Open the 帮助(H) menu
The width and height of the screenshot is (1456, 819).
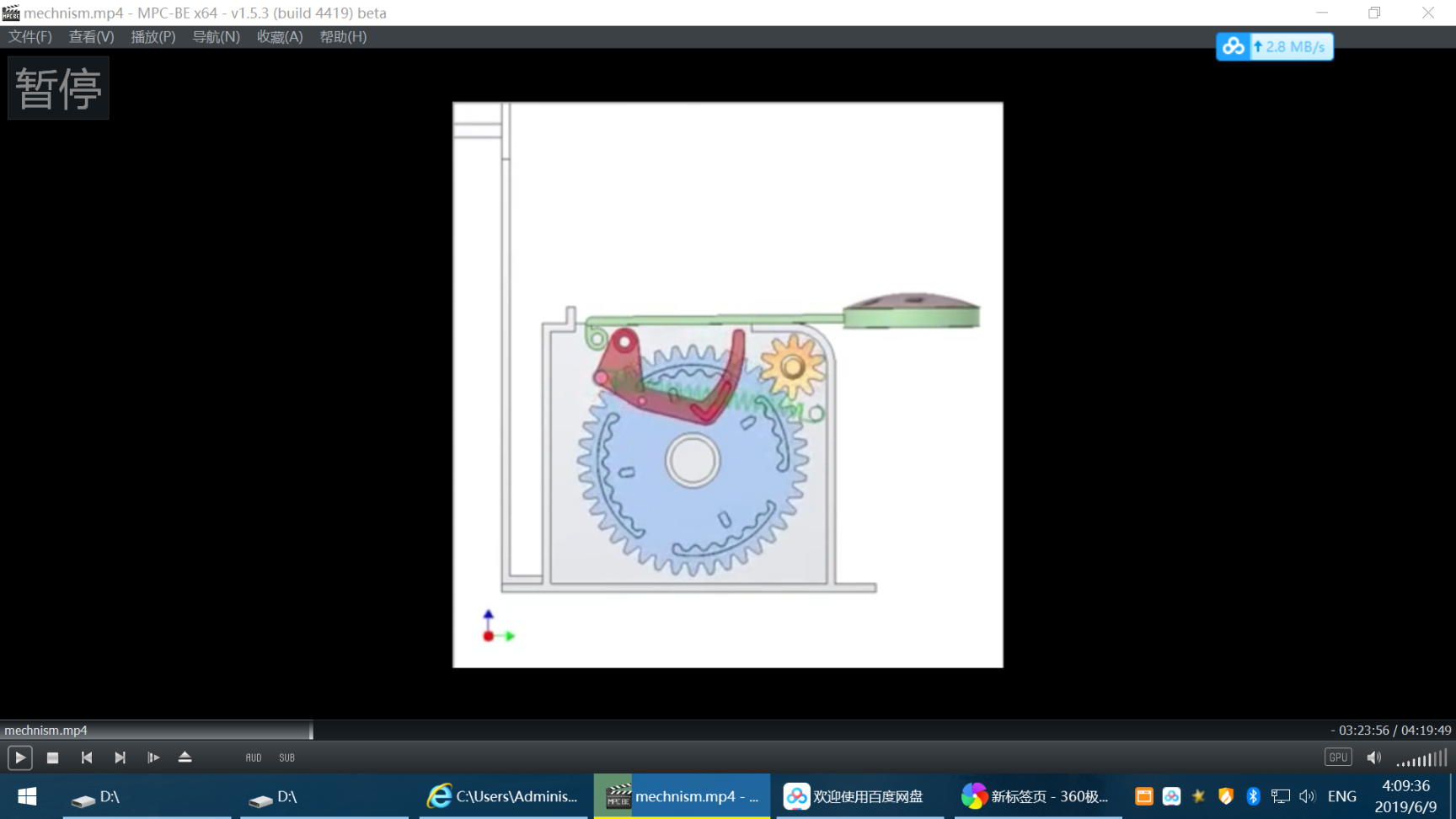coord(343,36)
